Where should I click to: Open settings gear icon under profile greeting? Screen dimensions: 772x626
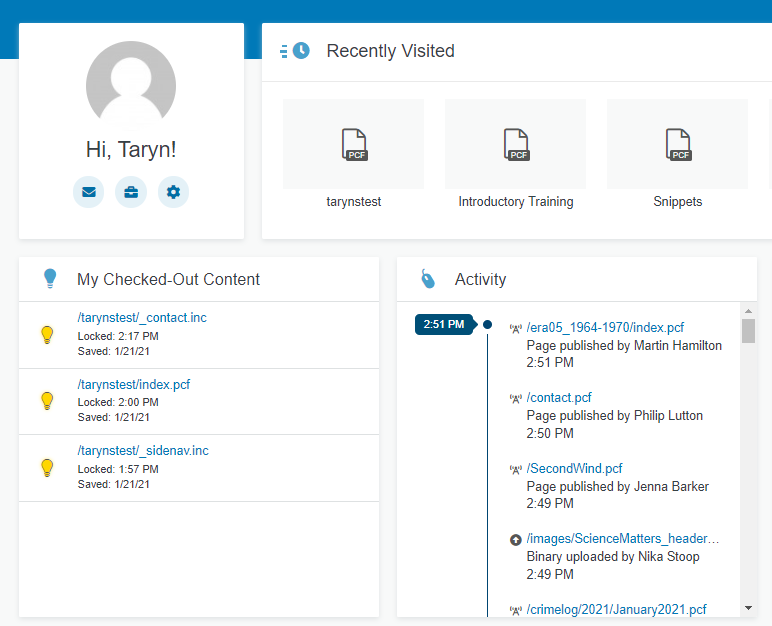pos(173,192)
